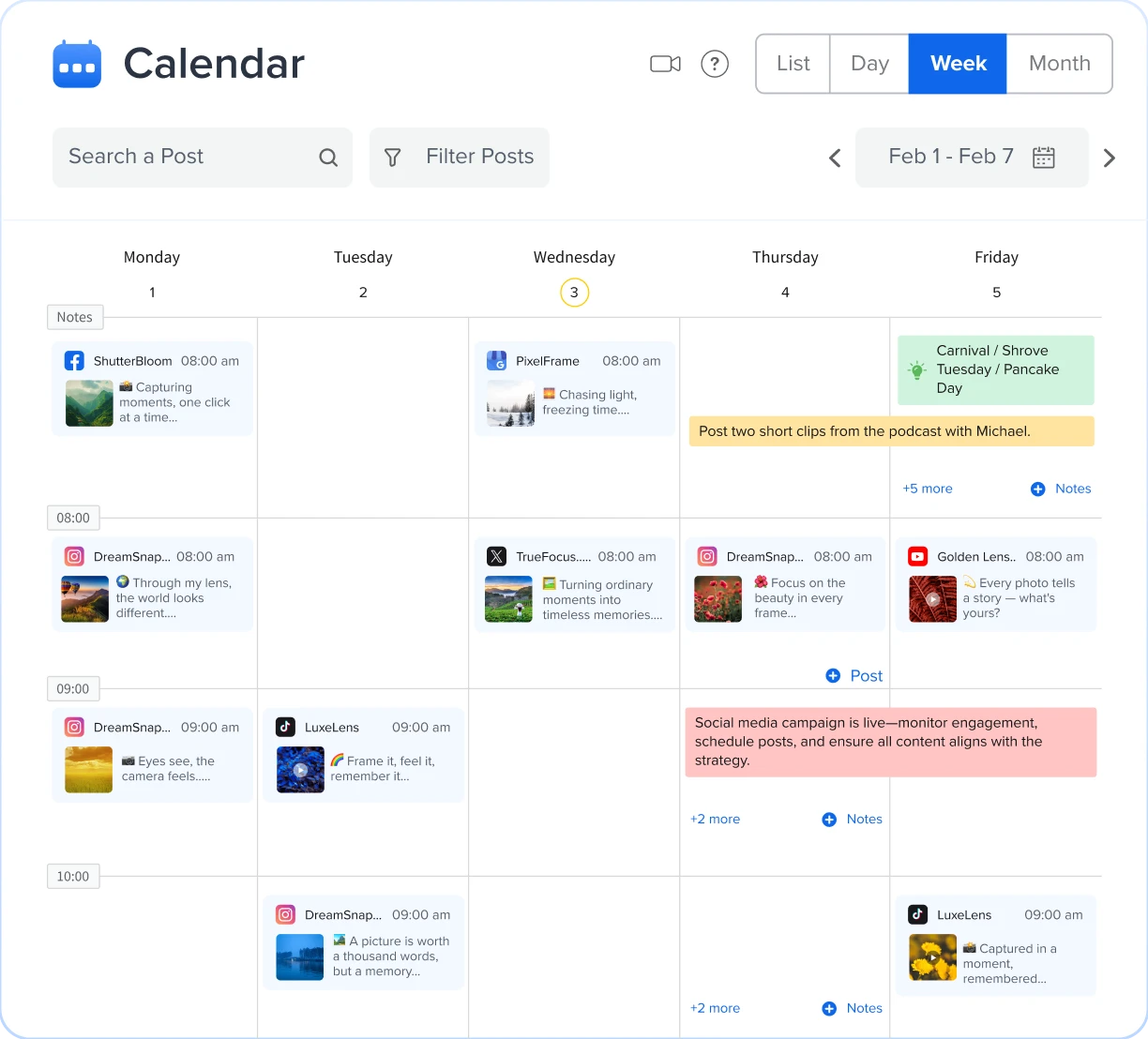Click the search magnifier in Search a Post
The image size is (1148, 1039).
coord(327,157)
